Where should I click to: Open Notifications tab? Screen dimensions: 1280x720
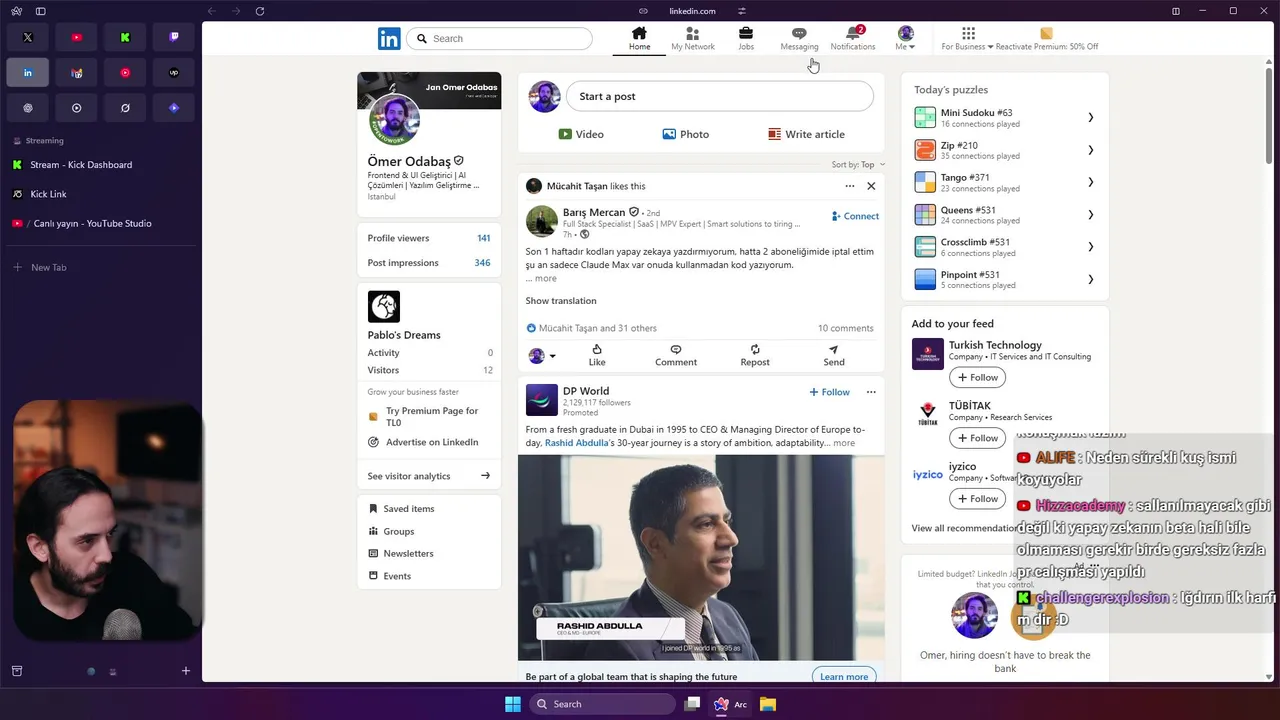[x=853, y=39]
